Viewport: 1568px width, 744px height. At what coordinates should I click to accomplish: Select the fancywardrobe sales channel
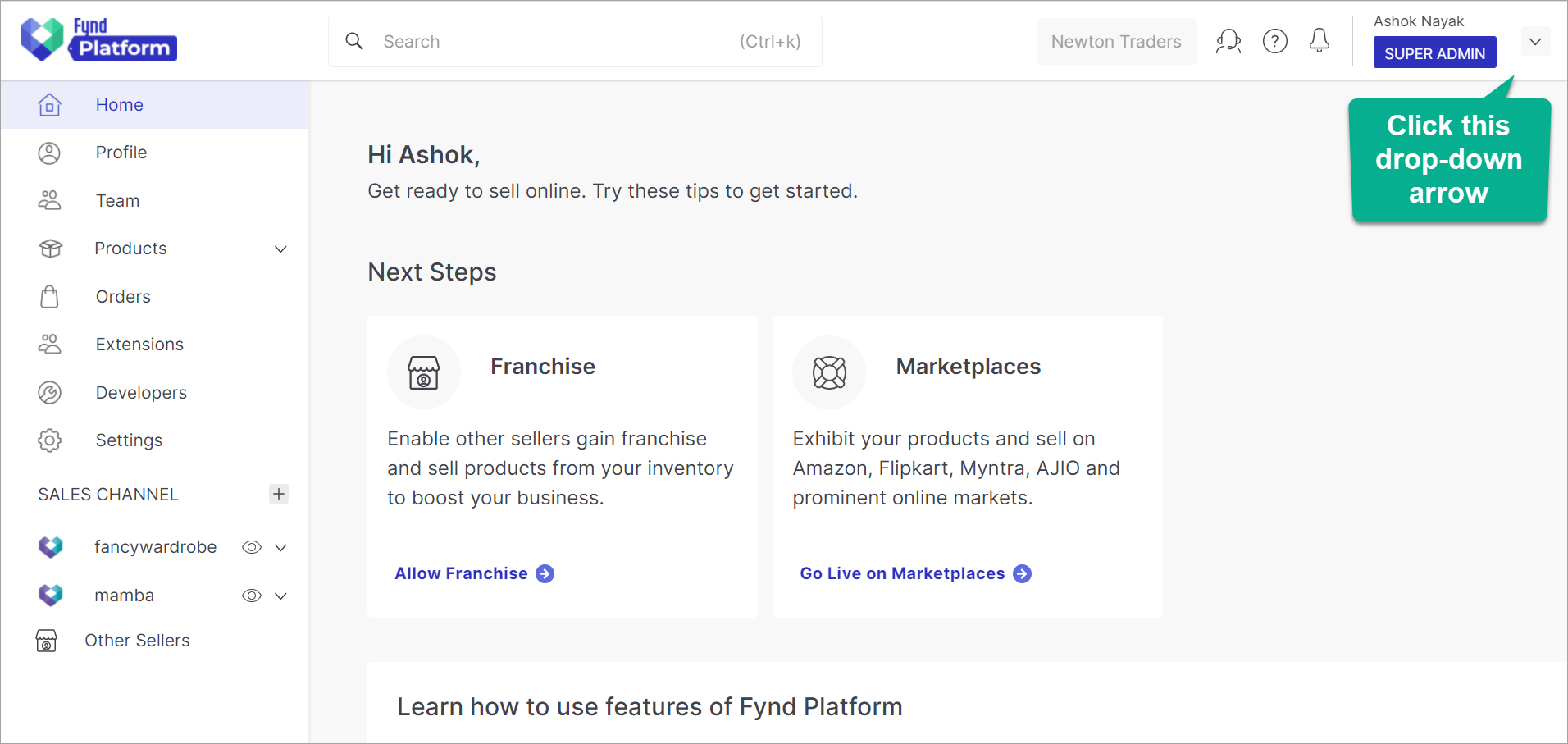pyautogui.click(x=155, y=547)
